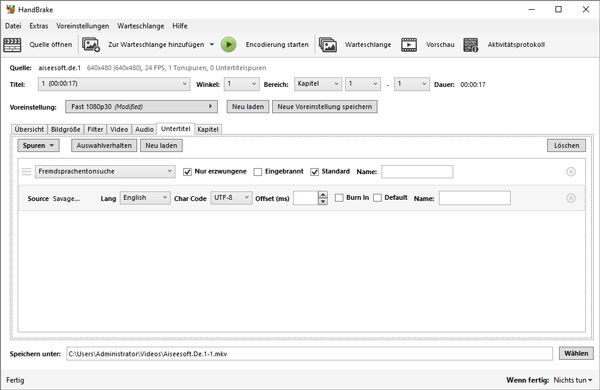This screenshot has width=600, height=390.
Task: Open the Bereich Kapitel dropdown
Action: (318, 84)
